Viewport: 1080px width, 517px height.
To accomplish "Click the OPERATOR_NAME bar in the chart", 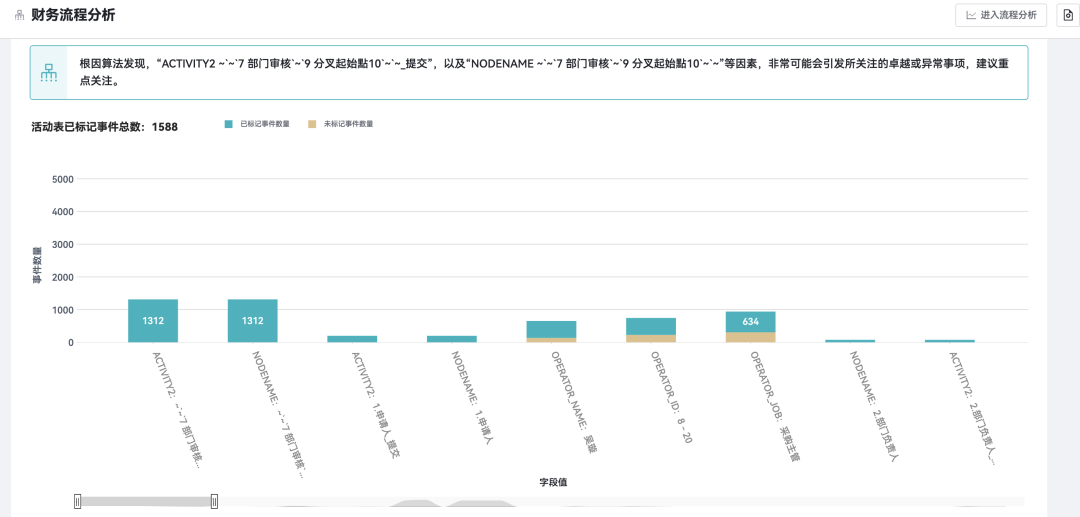I will click(551, 329).
